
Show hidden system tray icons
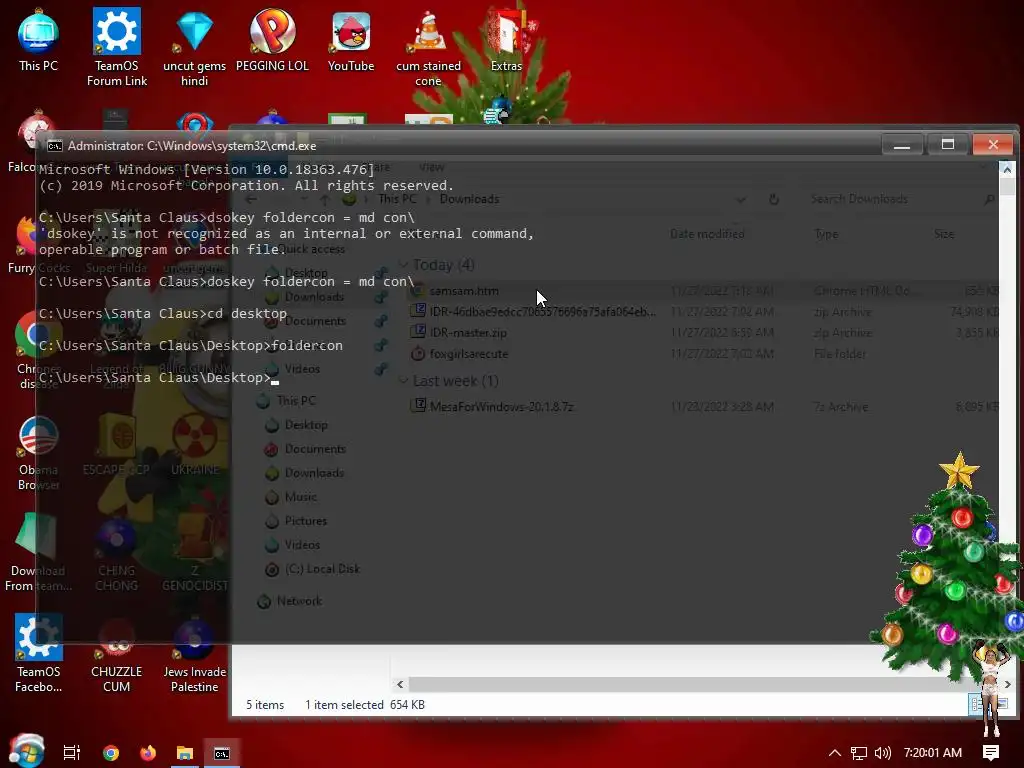835,752
